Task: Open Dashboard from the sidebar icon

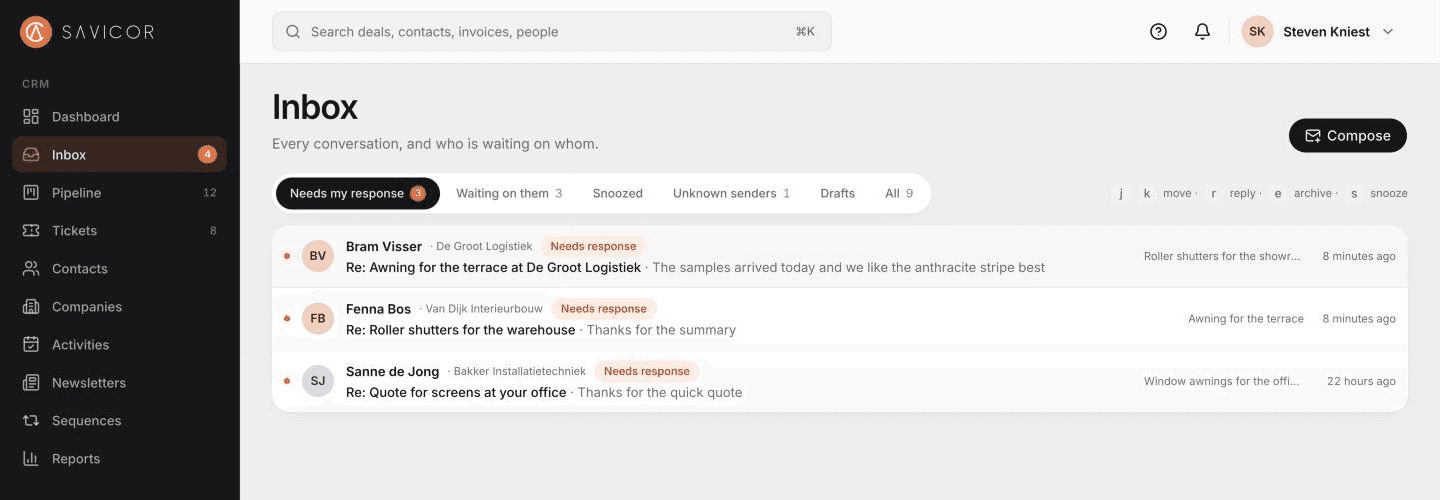Action: tap(31, 117)
